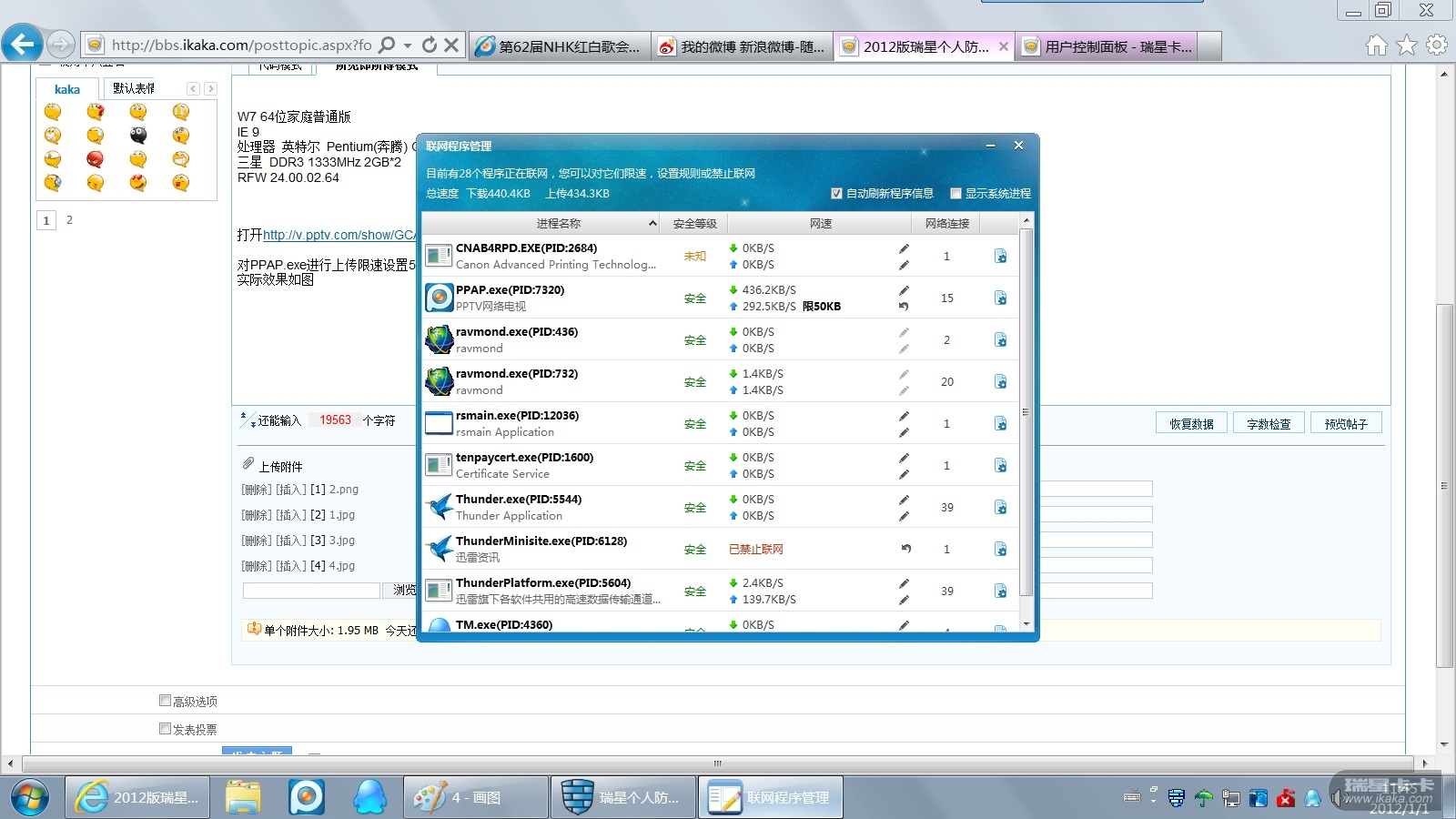Image resolution: width=1456 pixels, height=819 pixels.
Task: Click the page horizontal scrollbar
Action: coord(717,763)
